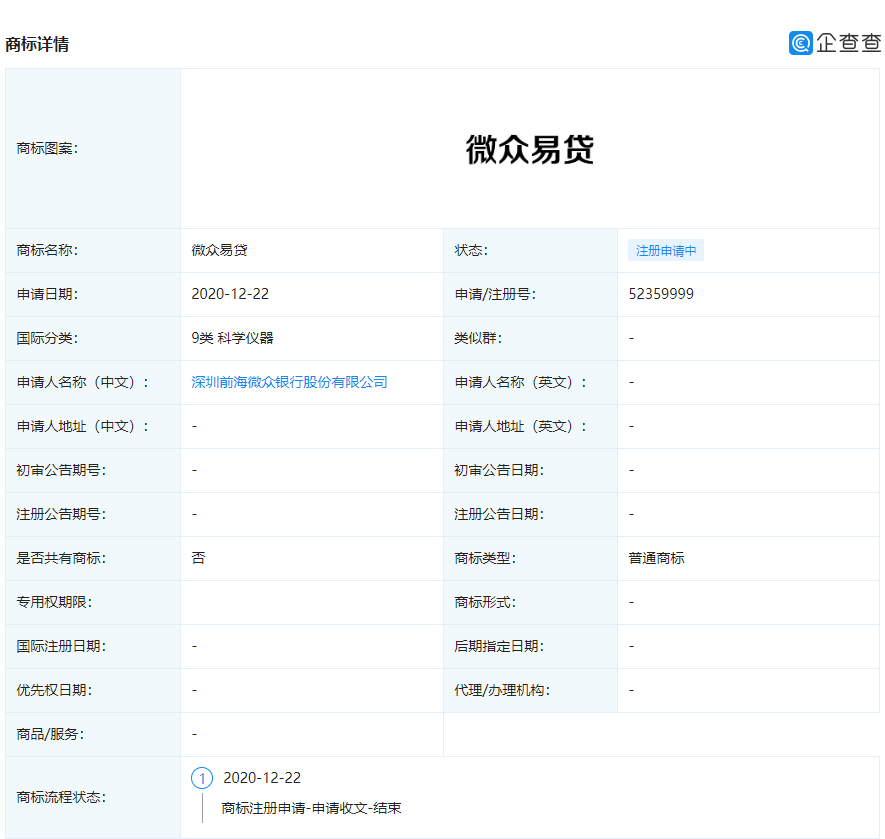Screen dimensions: 885x839
Task: Click the 注册公告期号 label
Action: click(61, 514)
